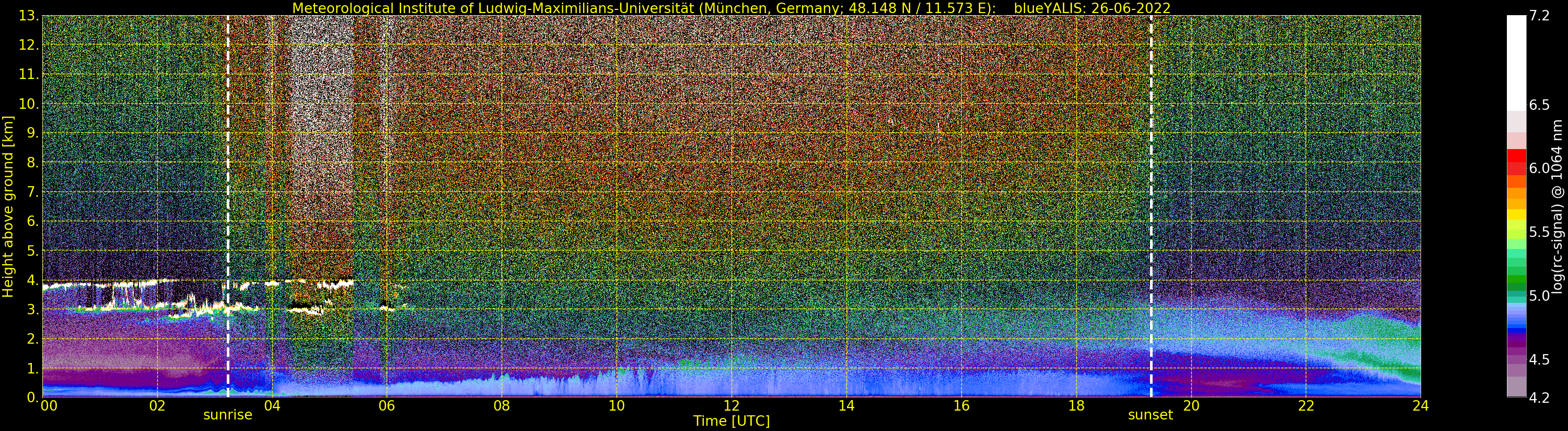The width and height of the screenshot is (1568, 431).
Task: Click height tick label '7.'
Action: tap(33, 192)
